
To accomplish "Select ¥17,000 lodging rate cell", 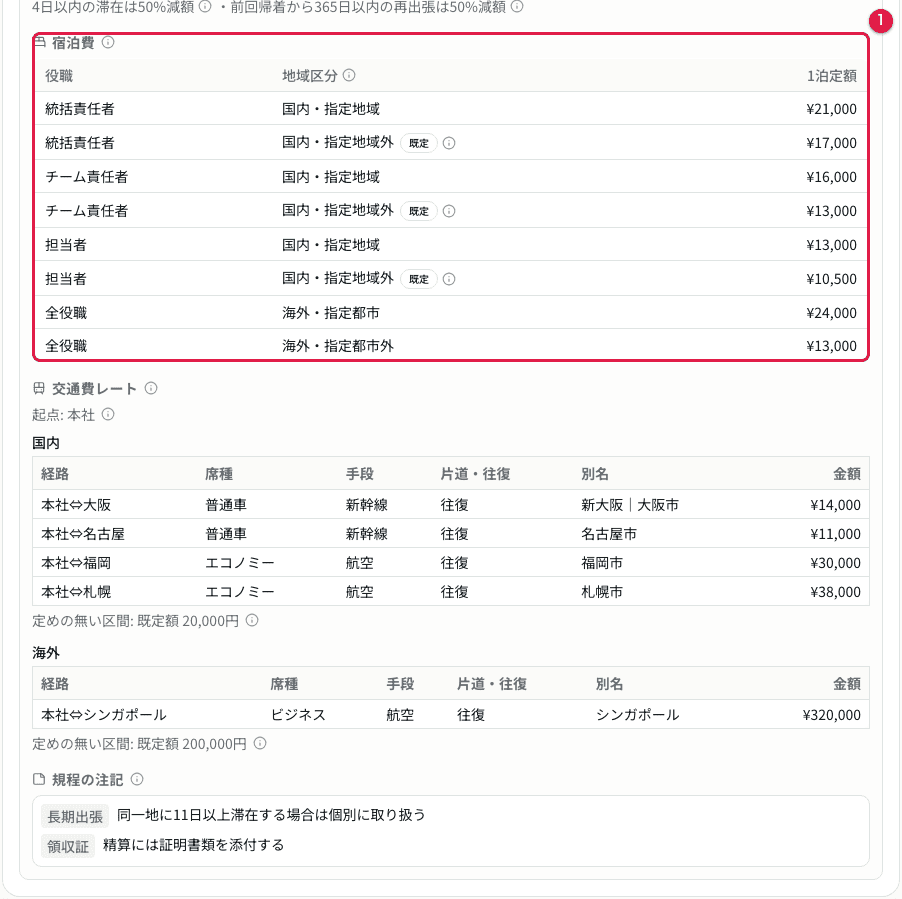I will (831, 143).
